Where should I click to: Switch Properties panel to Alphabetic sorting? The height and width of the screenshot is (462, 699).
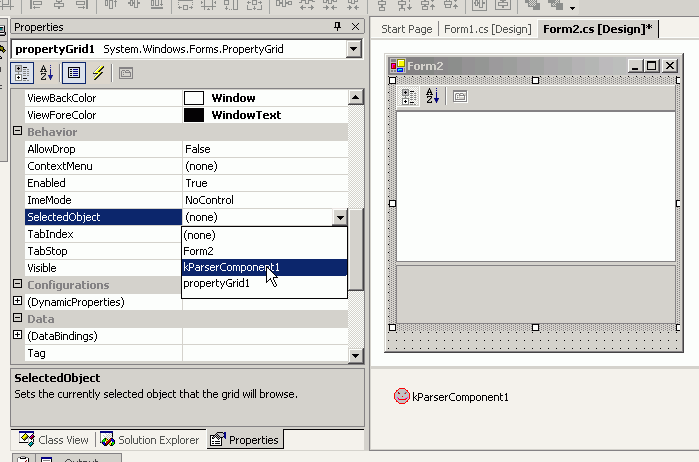click(x=46, y=73)
